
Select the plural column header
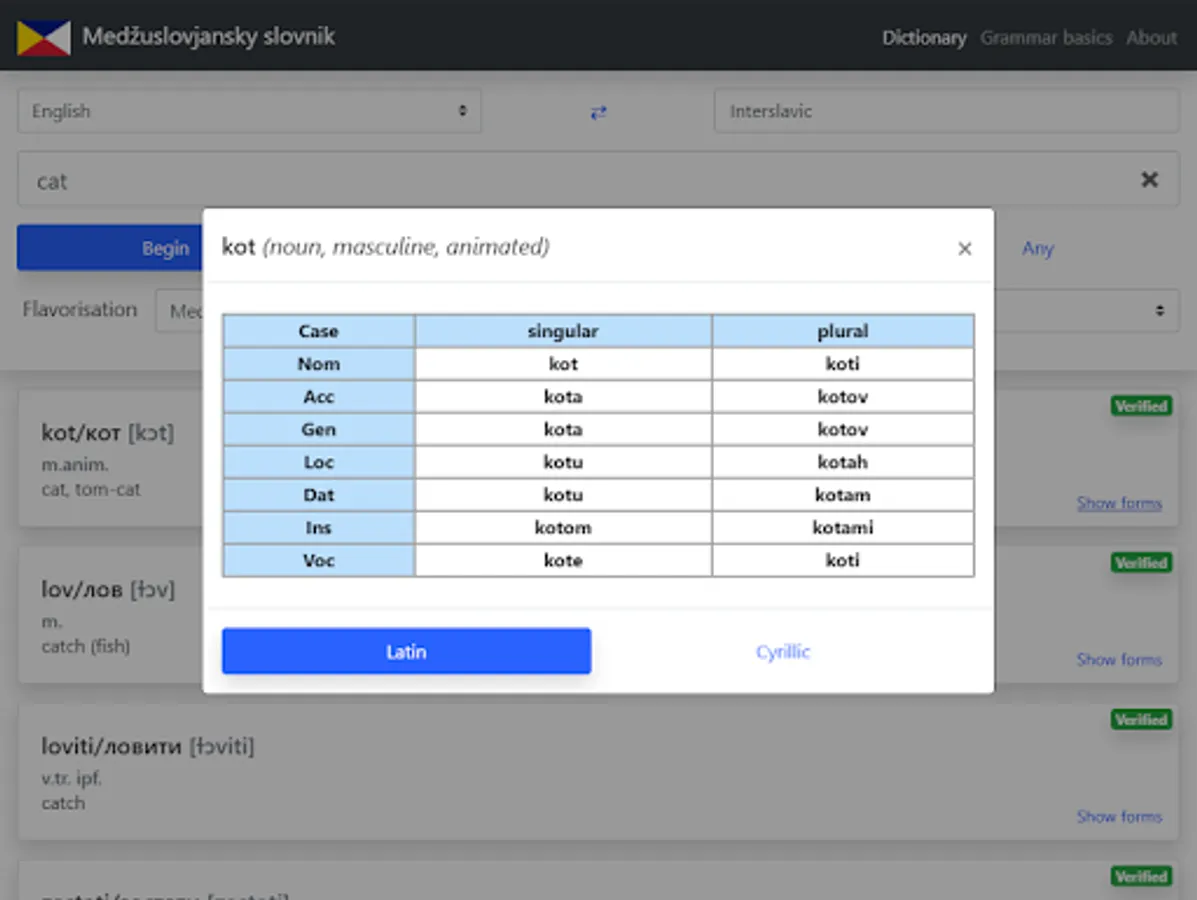coord(843,331)
